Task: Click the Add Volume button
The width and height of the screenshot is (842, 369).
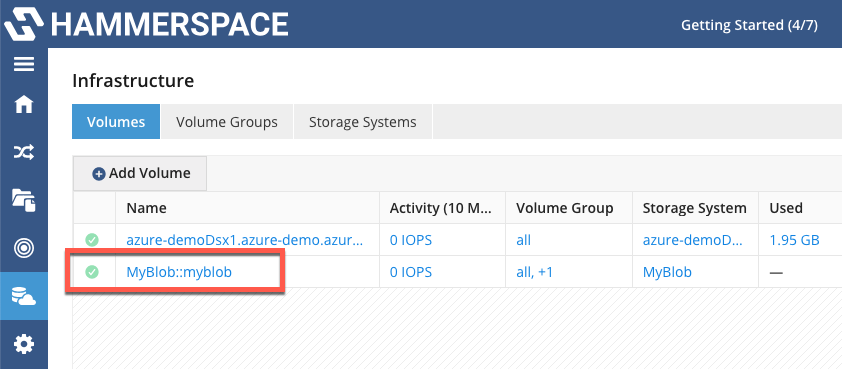Action: [x=140, y=173]
